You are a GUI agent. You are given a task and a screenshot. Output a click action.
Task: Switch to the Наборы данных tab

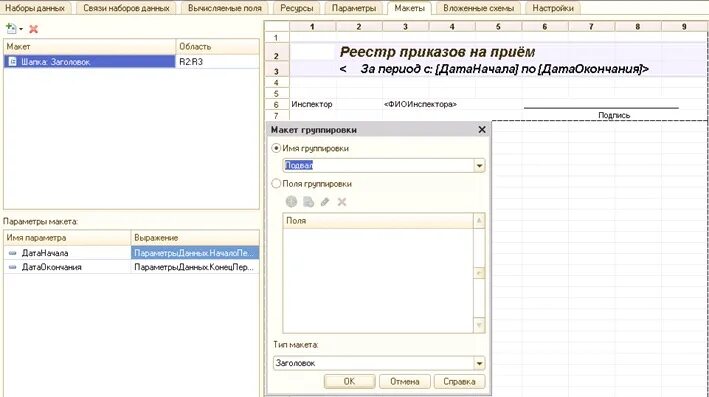[x=35, y=8]
